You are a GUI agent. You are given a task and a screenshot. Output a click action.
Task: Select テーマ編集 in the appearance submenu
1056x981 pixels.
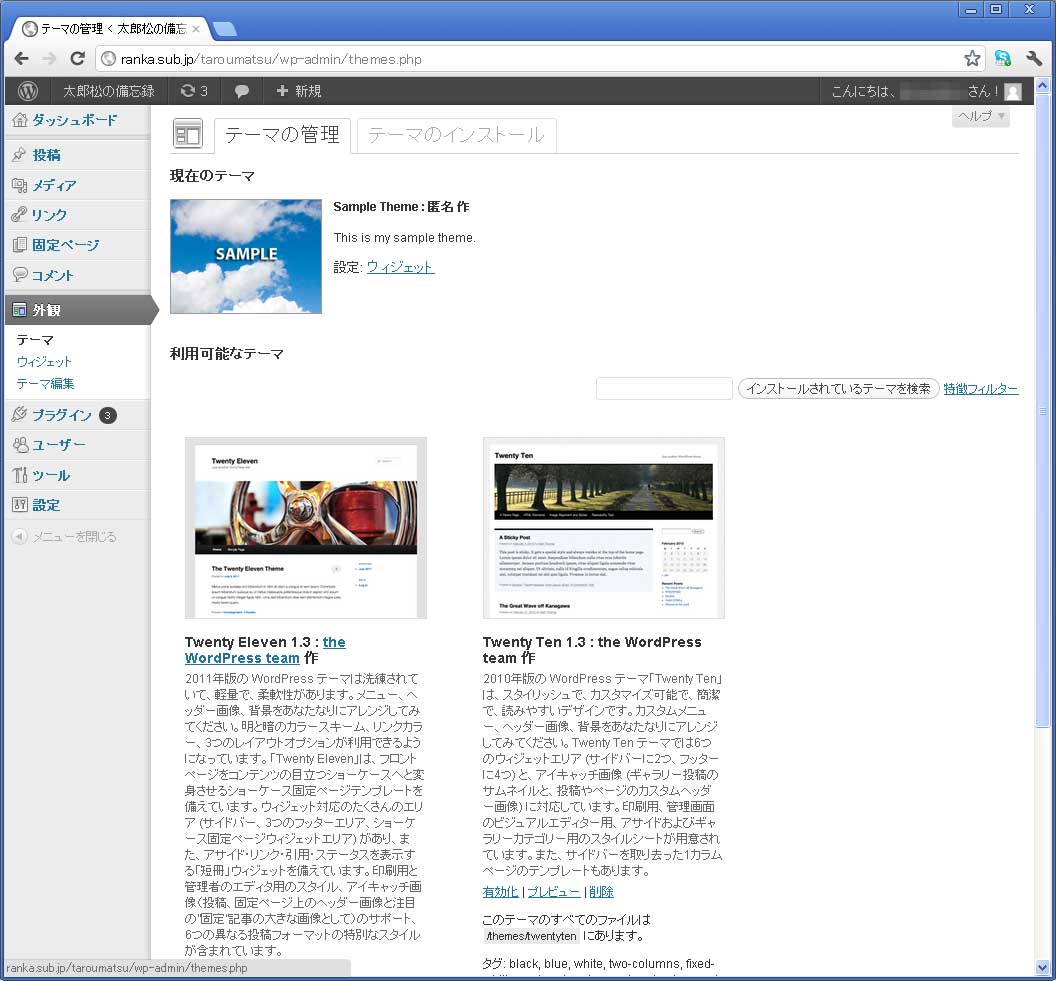(x=45, y=383)
